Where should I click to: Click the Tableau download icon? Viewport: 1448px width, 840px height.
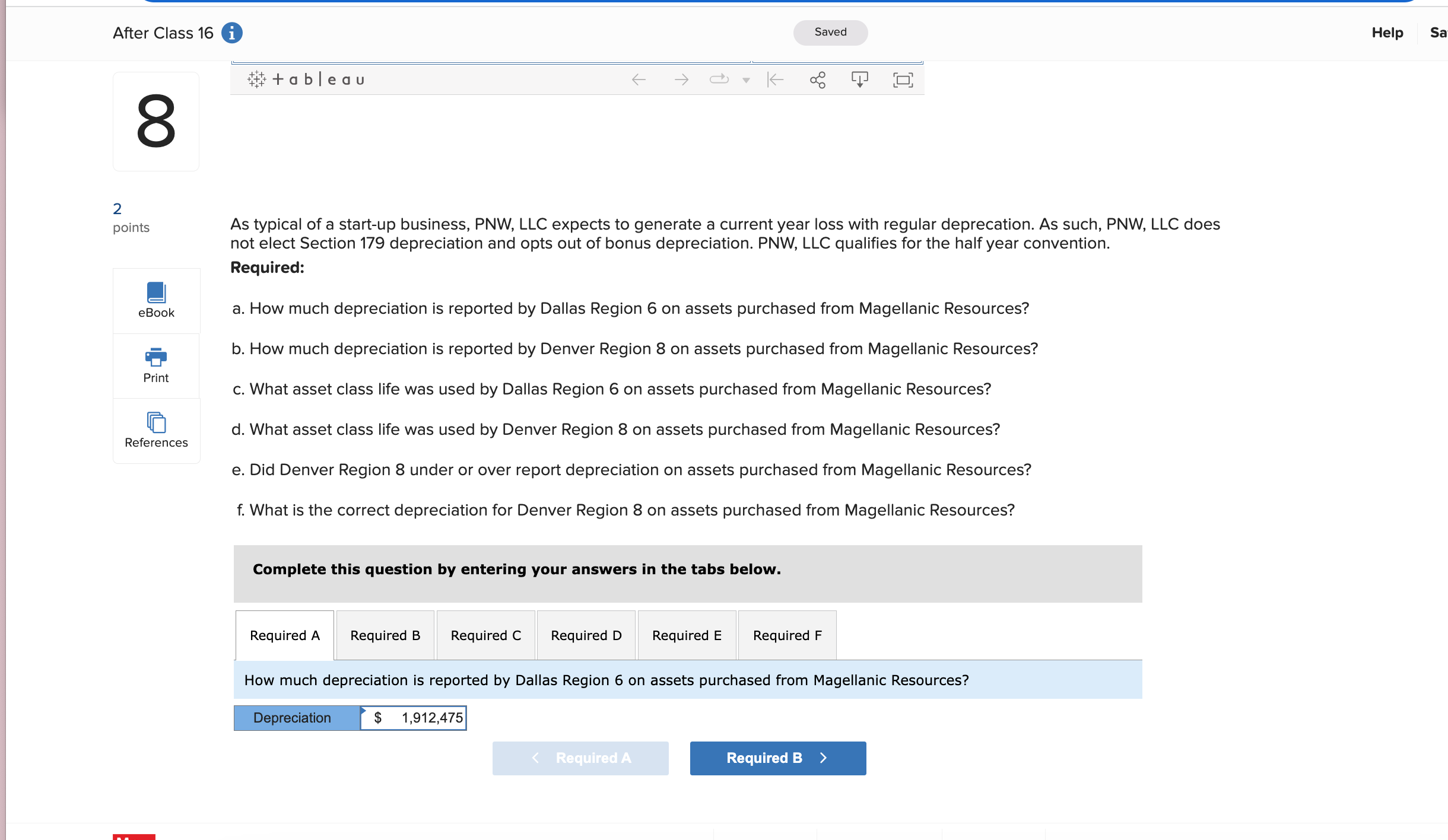(859, 79)
